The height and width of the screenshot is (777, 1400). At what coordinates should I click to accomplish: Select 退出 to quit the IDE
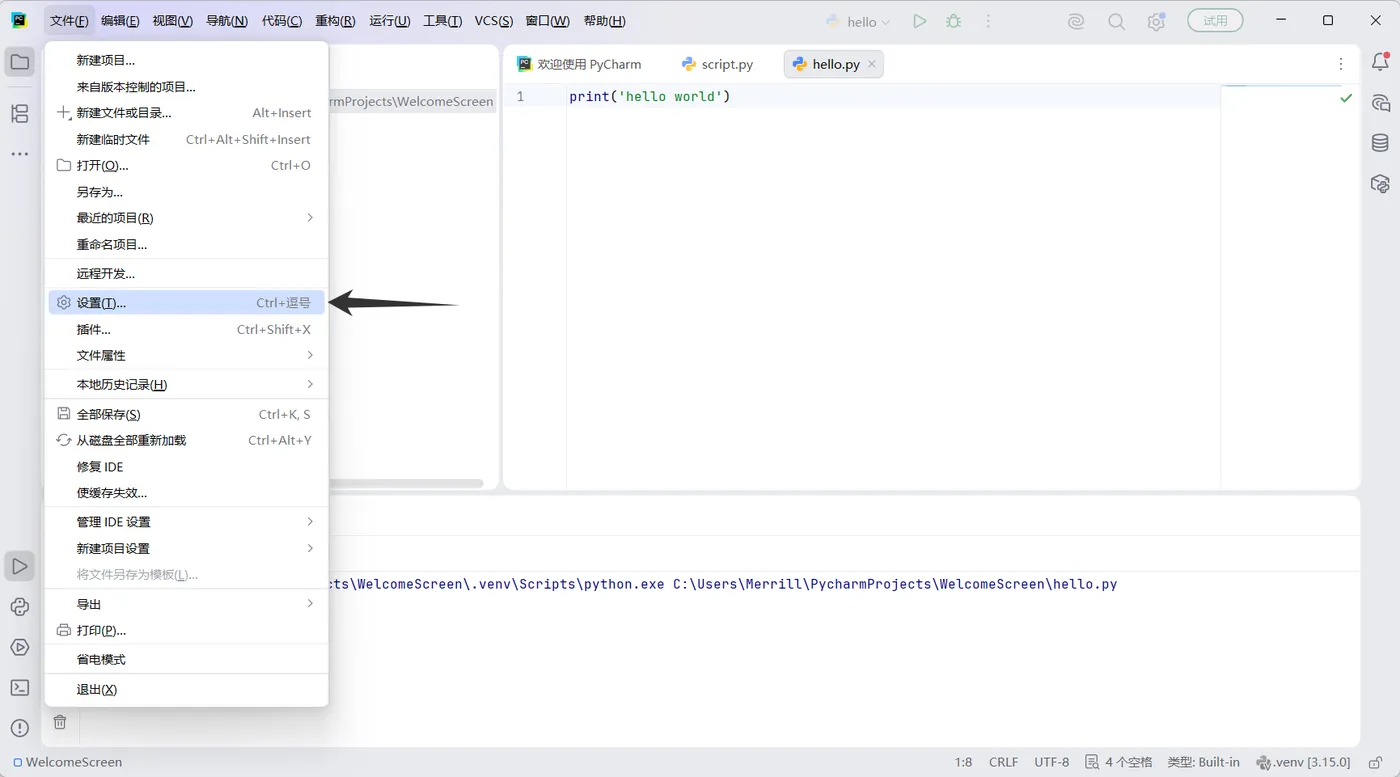186,690
